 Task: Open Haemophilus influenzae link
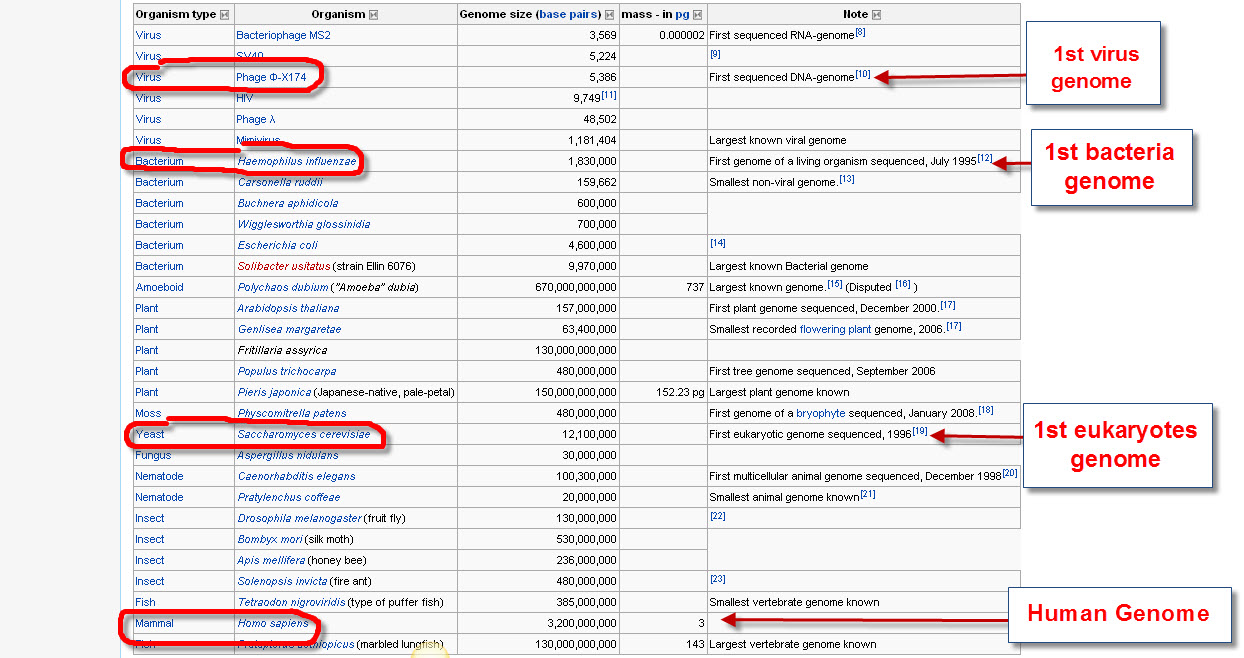pos(297,161)
